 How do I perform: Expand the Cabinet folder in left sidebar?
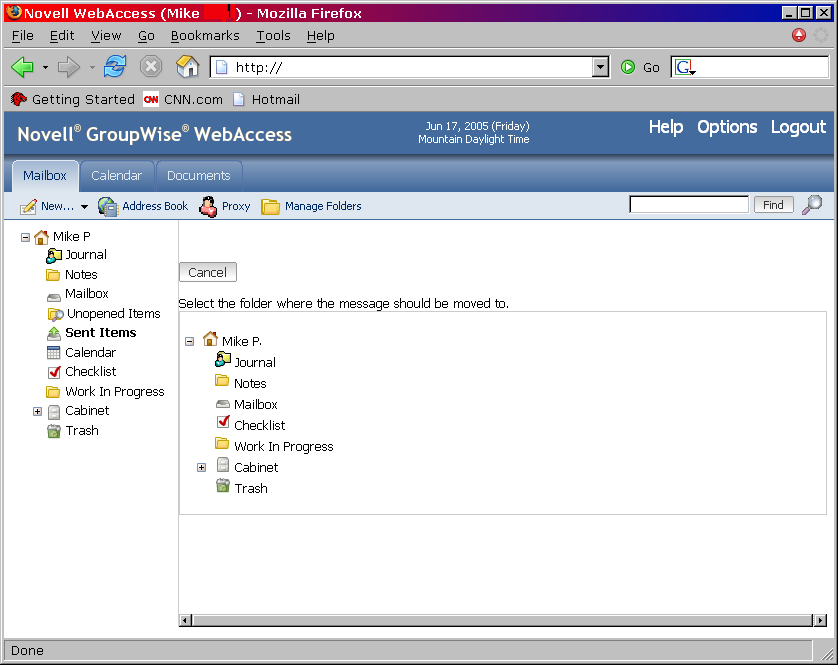coord(37,411)
